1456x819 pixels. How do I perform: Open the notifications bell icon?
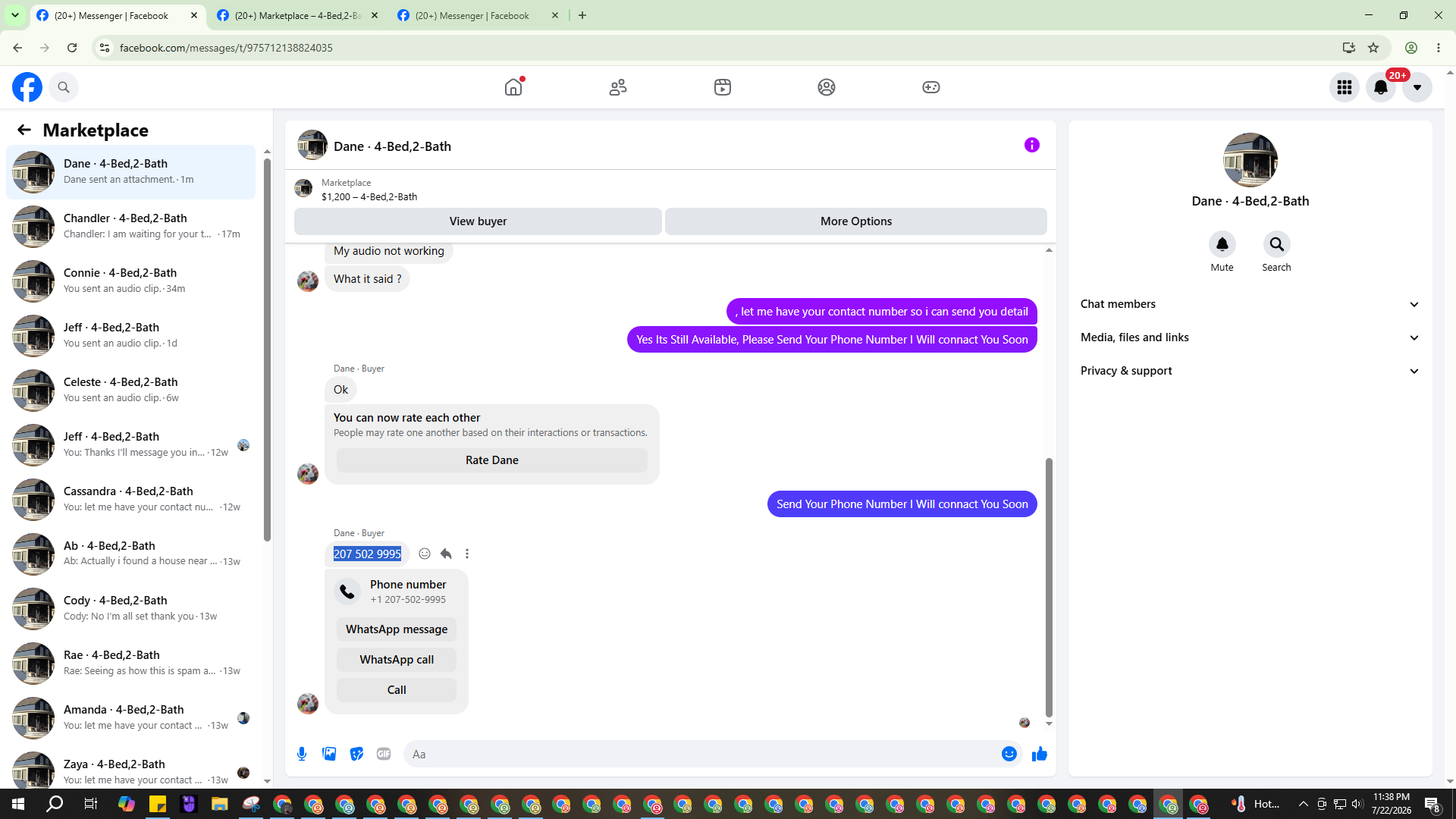1381,87
